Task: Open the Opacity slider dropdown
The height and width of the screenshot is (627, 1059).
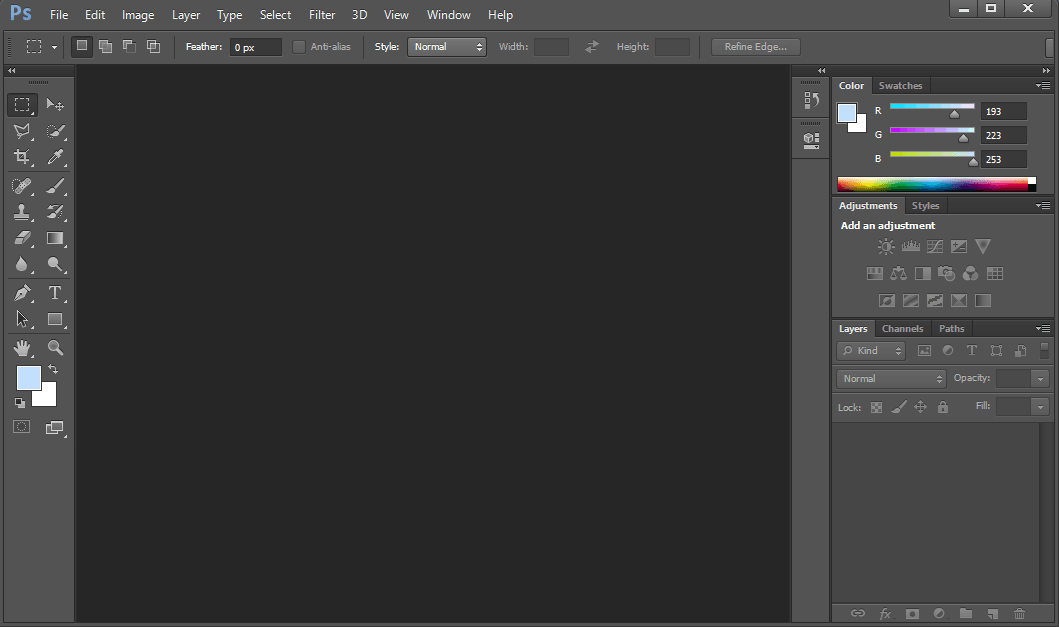Action: click(x=1040, y=379)
